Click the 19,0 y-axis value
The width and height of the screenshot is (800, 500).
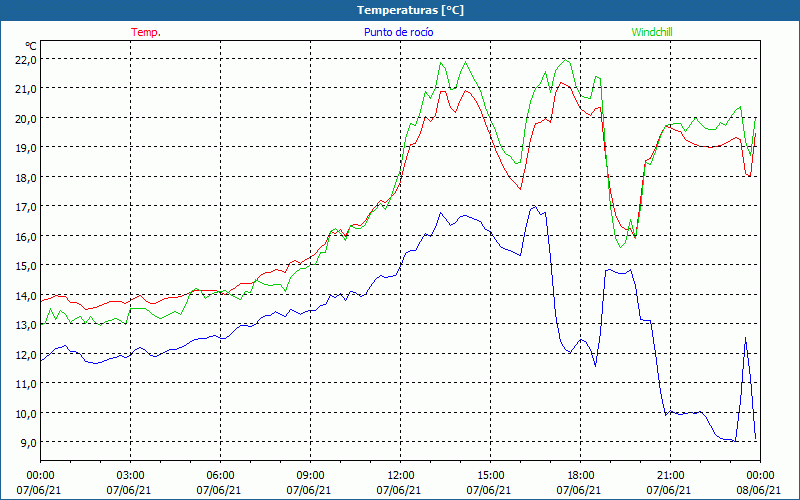(27, 148)
